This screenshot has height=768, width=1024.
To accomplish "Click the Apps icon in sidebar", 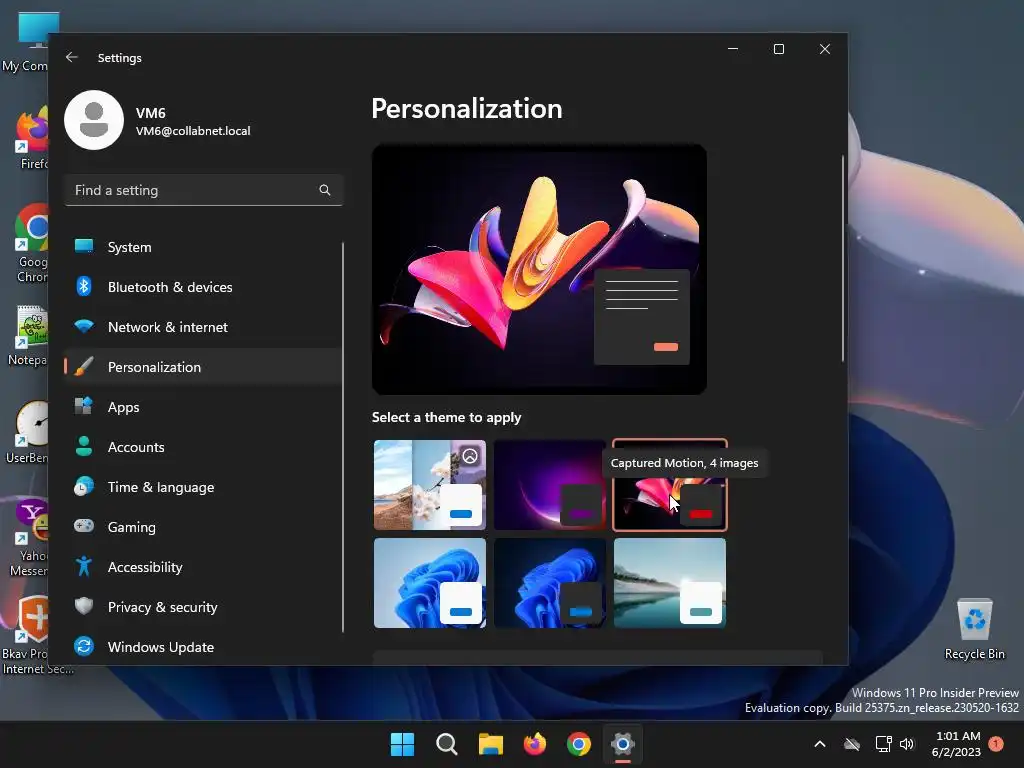I will (84, 406).
